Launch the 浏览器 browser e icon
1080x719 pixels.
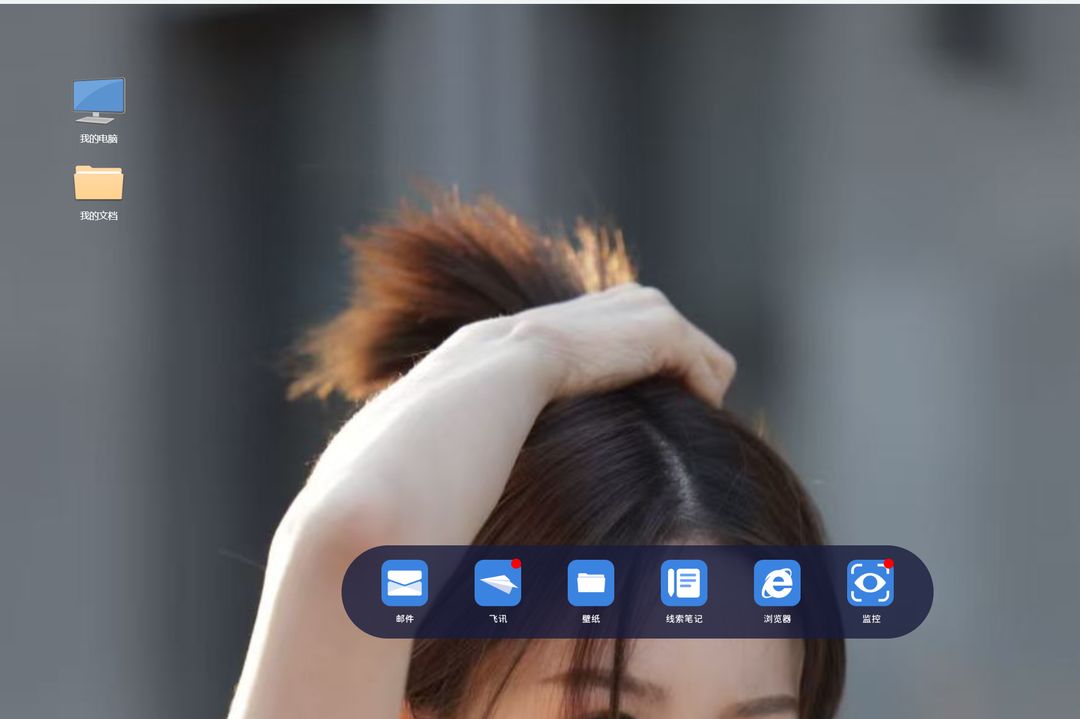[x=777, y=583]
